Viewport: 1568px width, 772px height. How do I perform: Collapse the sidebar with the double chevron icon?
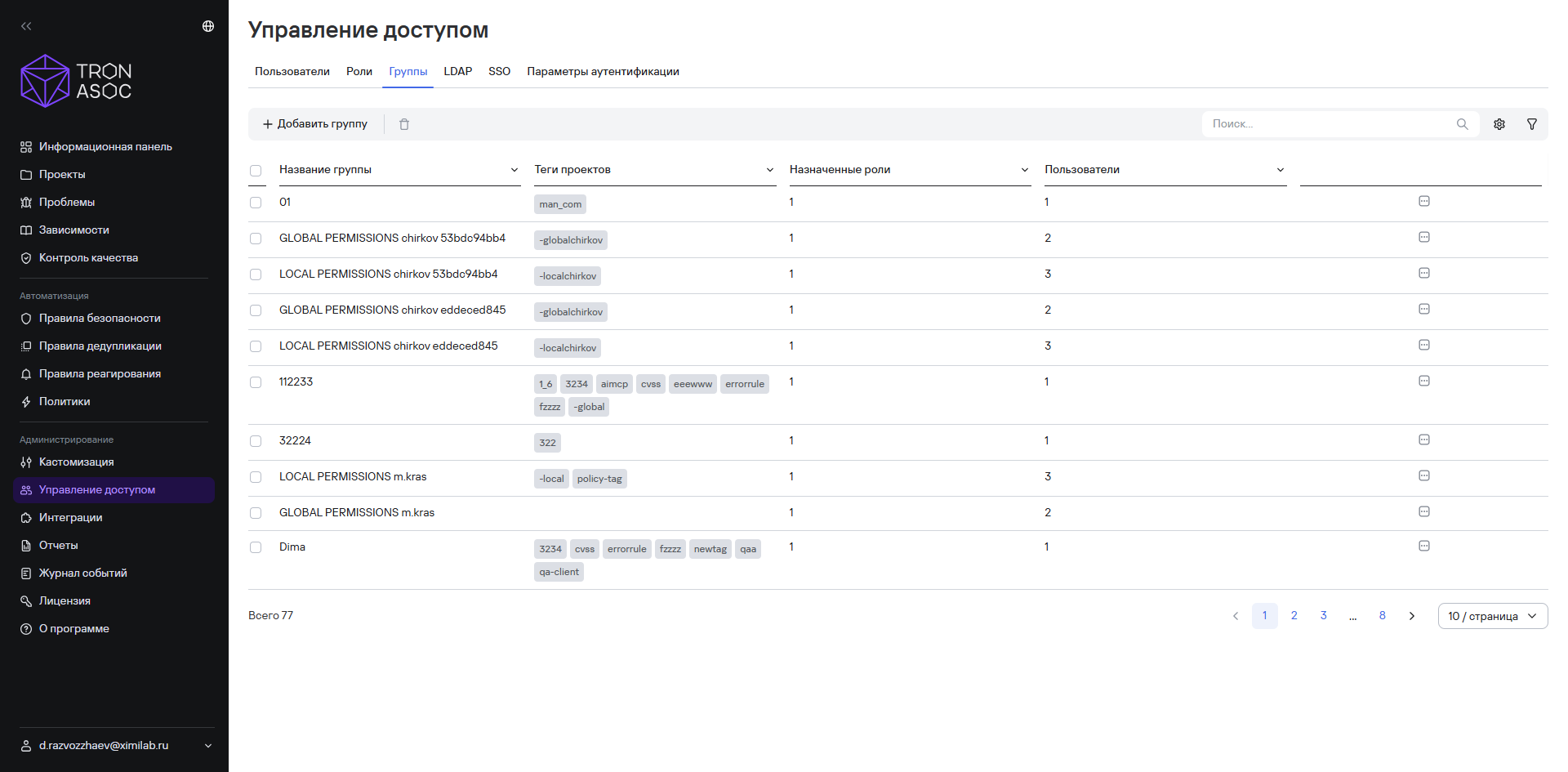click(x=26, y=26)
